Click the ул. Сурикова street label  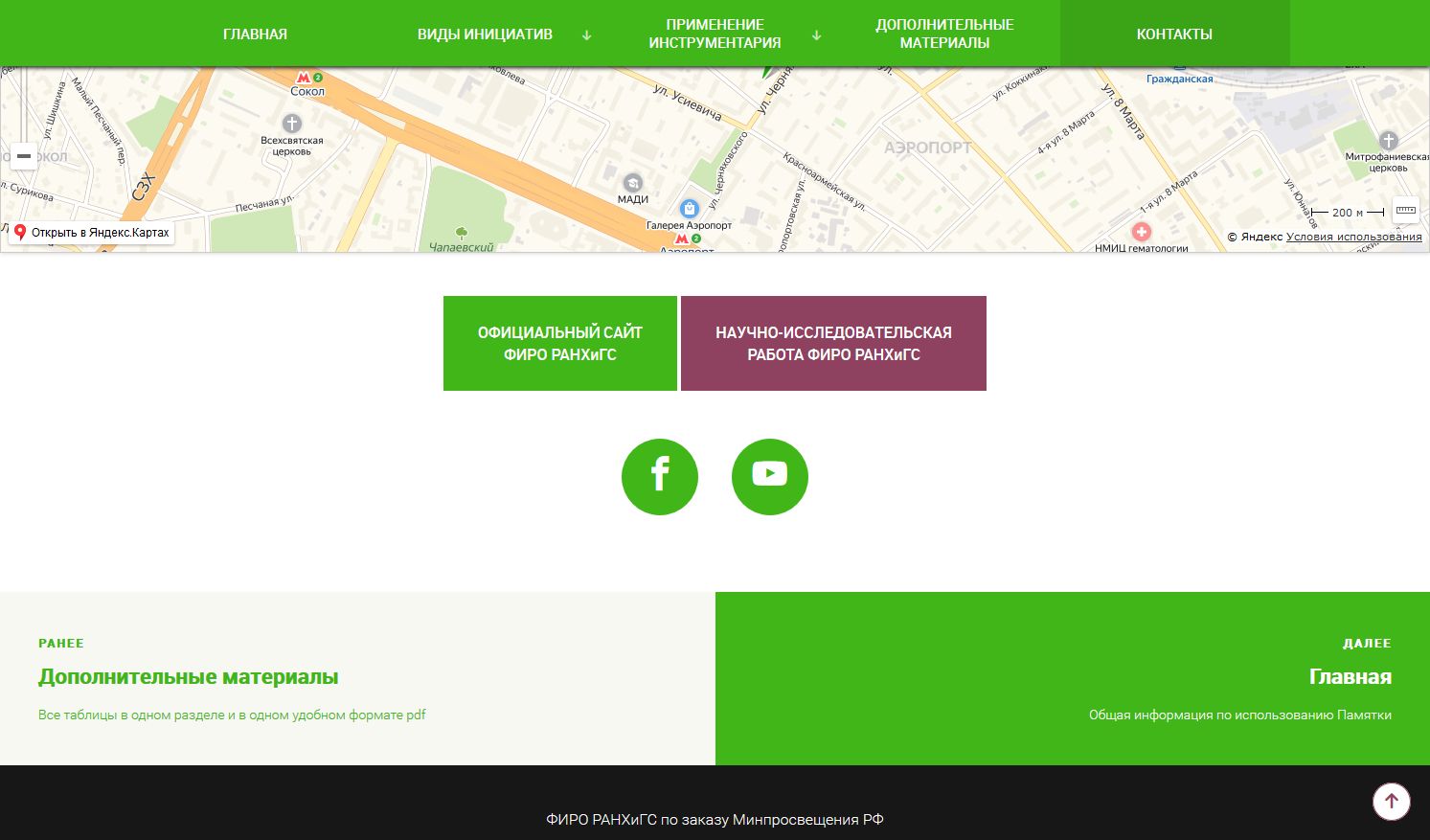click(x=27, y=192)
